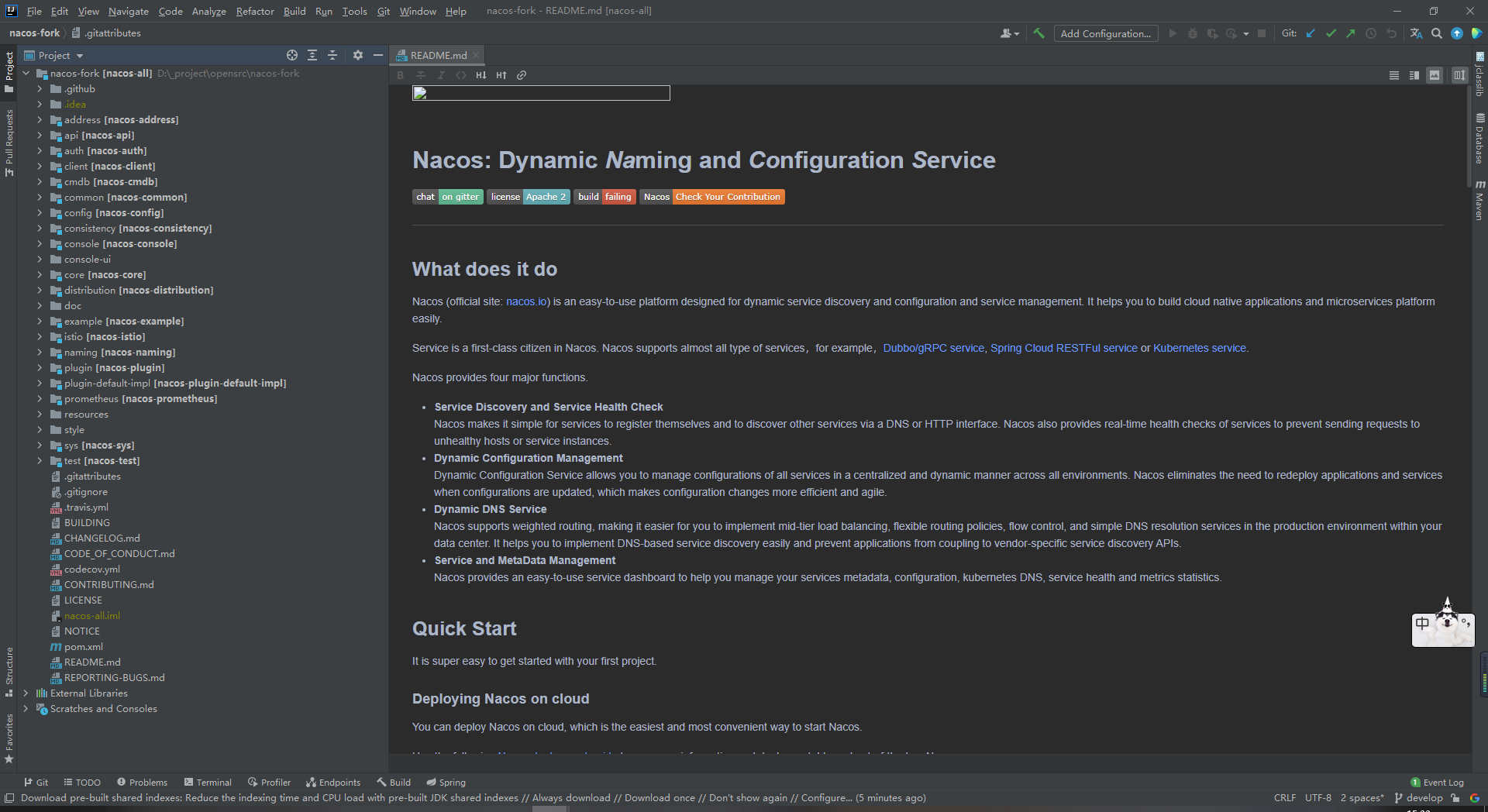The image size is (1488, 812).
Task: Expand the api [nacos-api] module
Action: [x=40, y=136]
